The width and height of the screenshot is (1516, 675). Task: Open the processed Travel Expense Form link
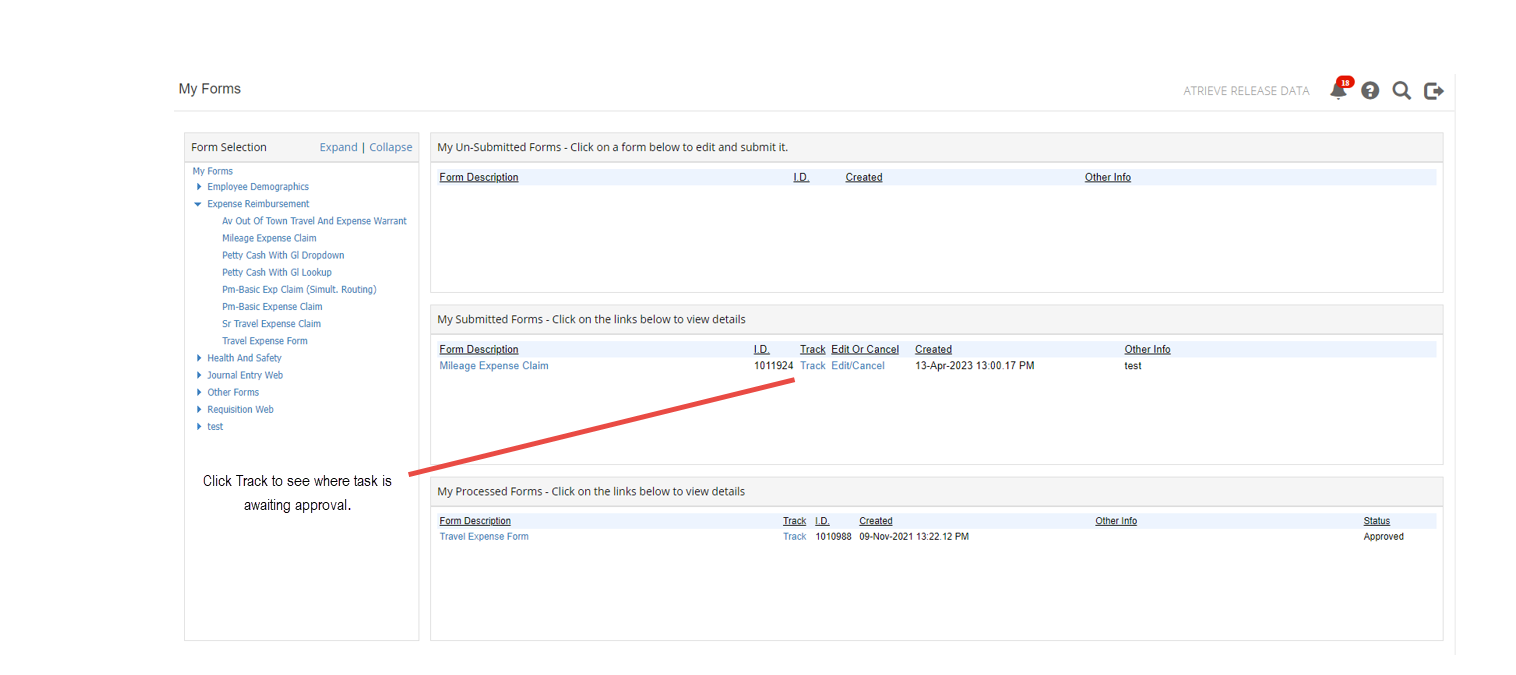coord(484,537)
